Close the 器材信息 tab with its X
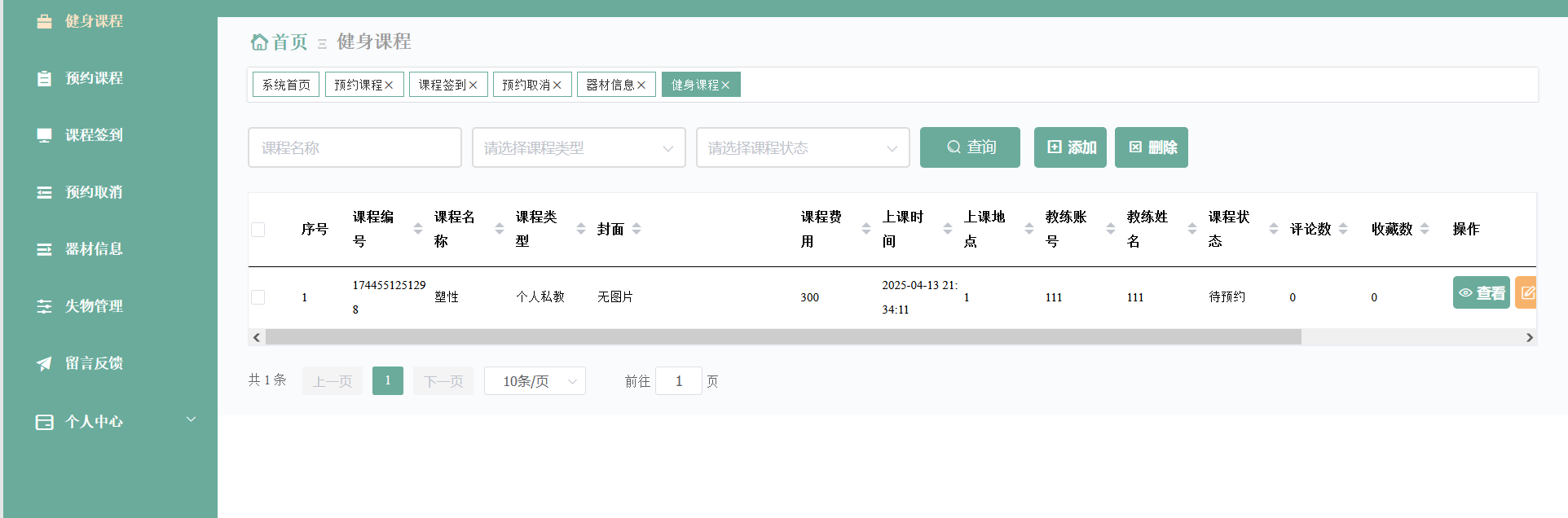The image size is (1568, 518). coord(641,85)
